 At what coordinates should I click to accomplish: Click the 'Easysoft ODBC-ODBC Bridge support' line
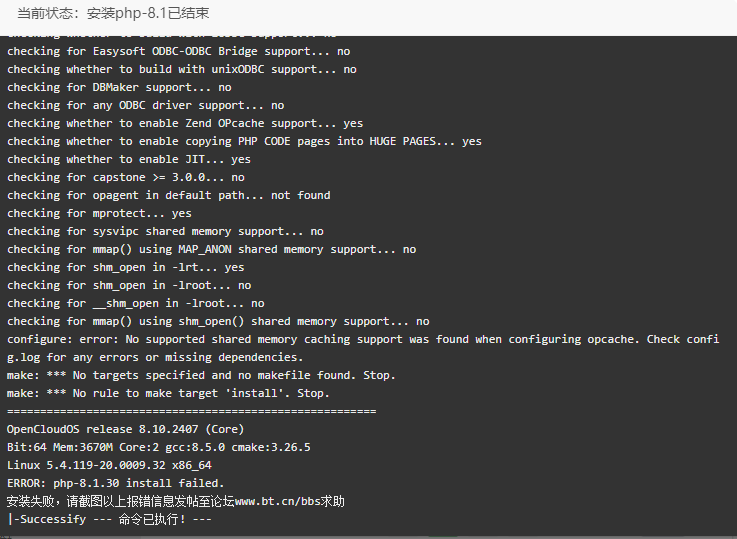point(179,51)
